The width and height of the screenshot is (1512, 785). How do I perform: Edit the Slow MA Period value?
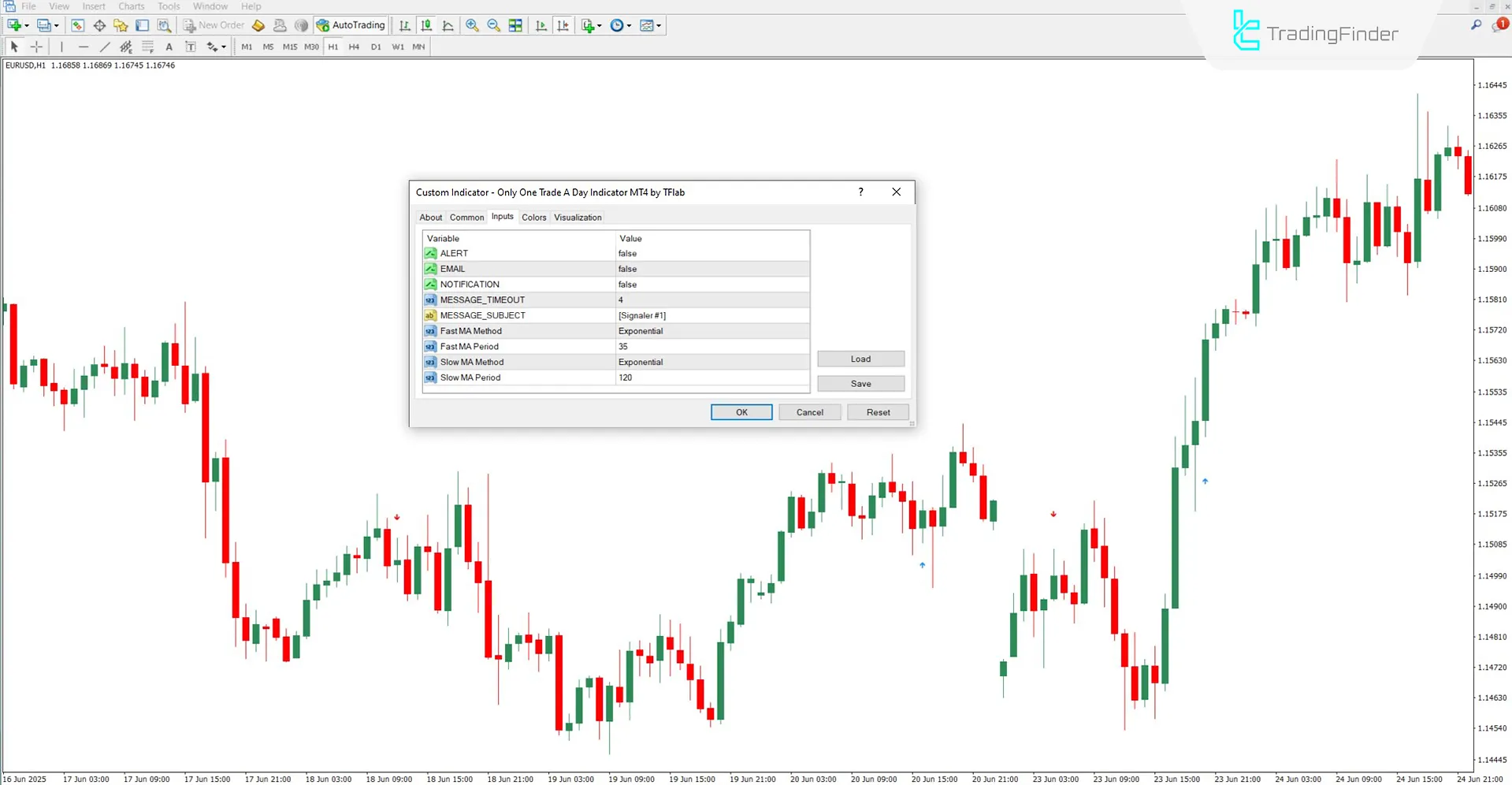pyautogui.click(x=709, y=378)
